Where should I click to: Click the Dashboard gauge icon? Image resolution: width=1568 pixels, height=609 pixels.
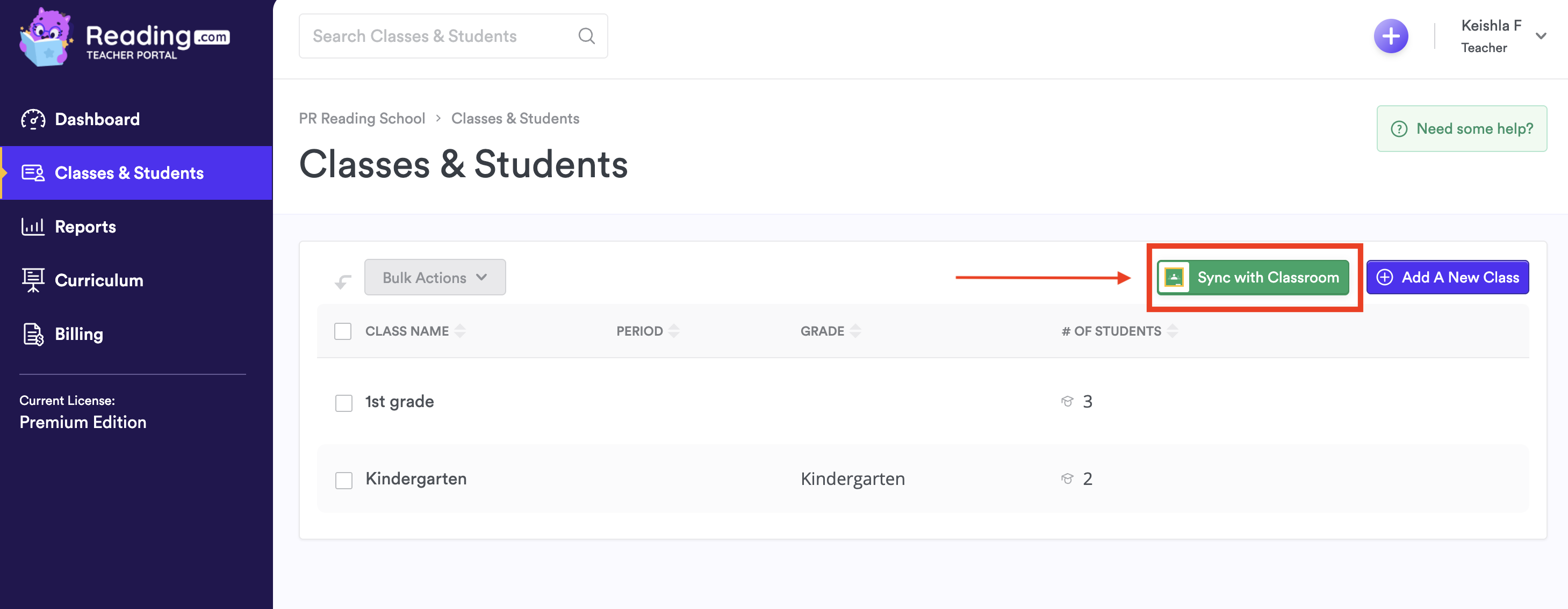click(33, 119)
